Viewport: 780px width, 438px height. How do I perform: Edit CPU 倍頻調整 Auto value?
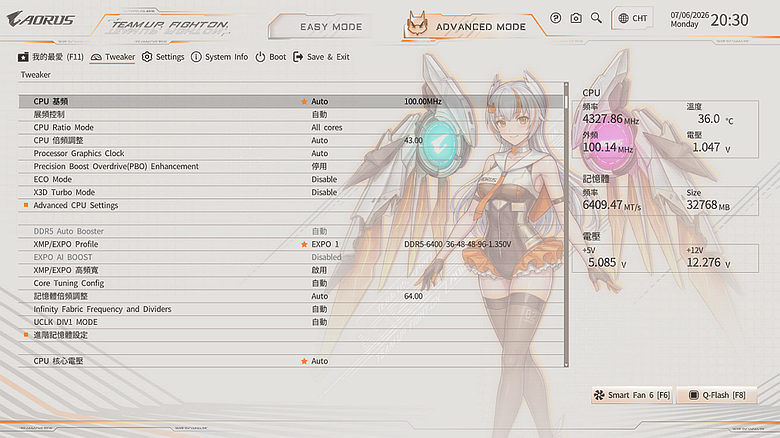pyautogui.click(x=319, y=140)
